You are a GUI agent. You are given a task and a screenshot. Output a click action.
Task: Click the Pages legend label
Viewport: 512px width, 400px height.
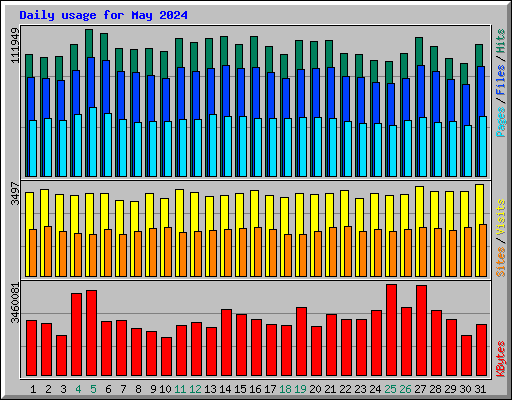[501, 122]
